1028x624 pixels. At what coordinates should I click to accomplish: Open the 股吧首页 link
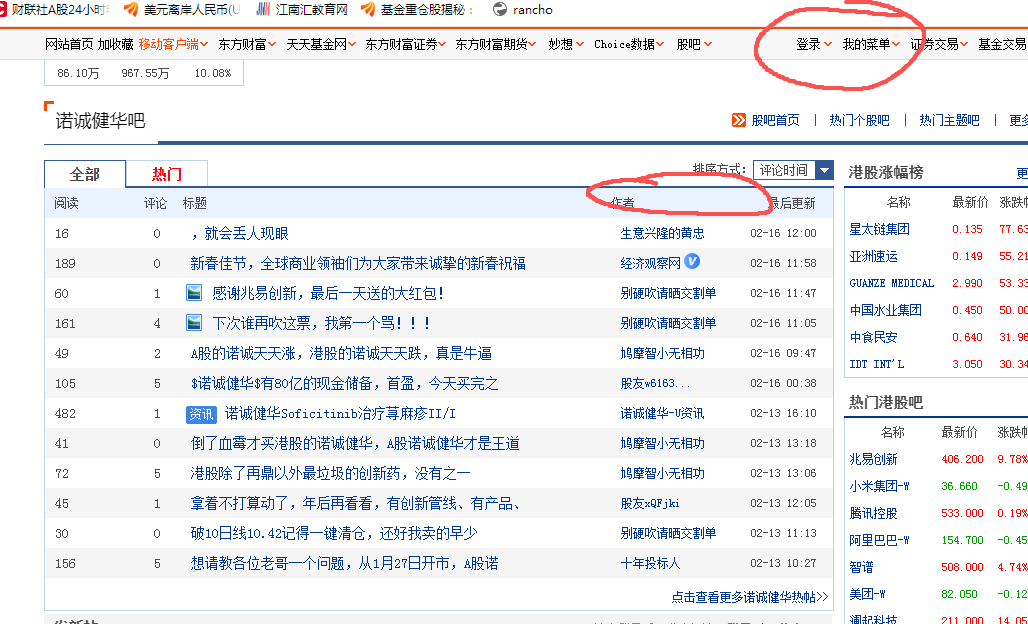[776, 121]
